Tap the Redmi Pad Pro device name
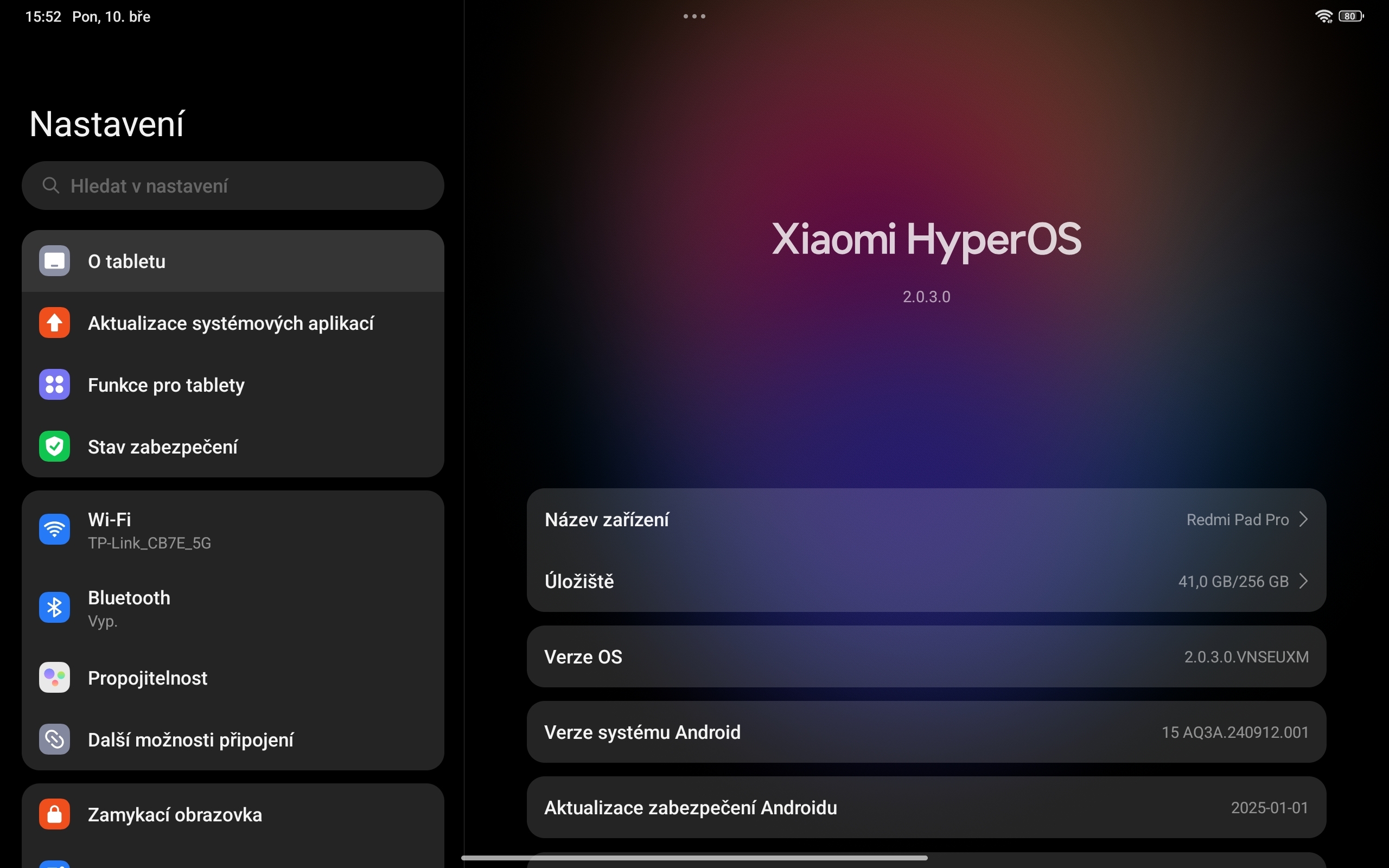Viewport: 1389px width, 868px height. point(1238,519)
